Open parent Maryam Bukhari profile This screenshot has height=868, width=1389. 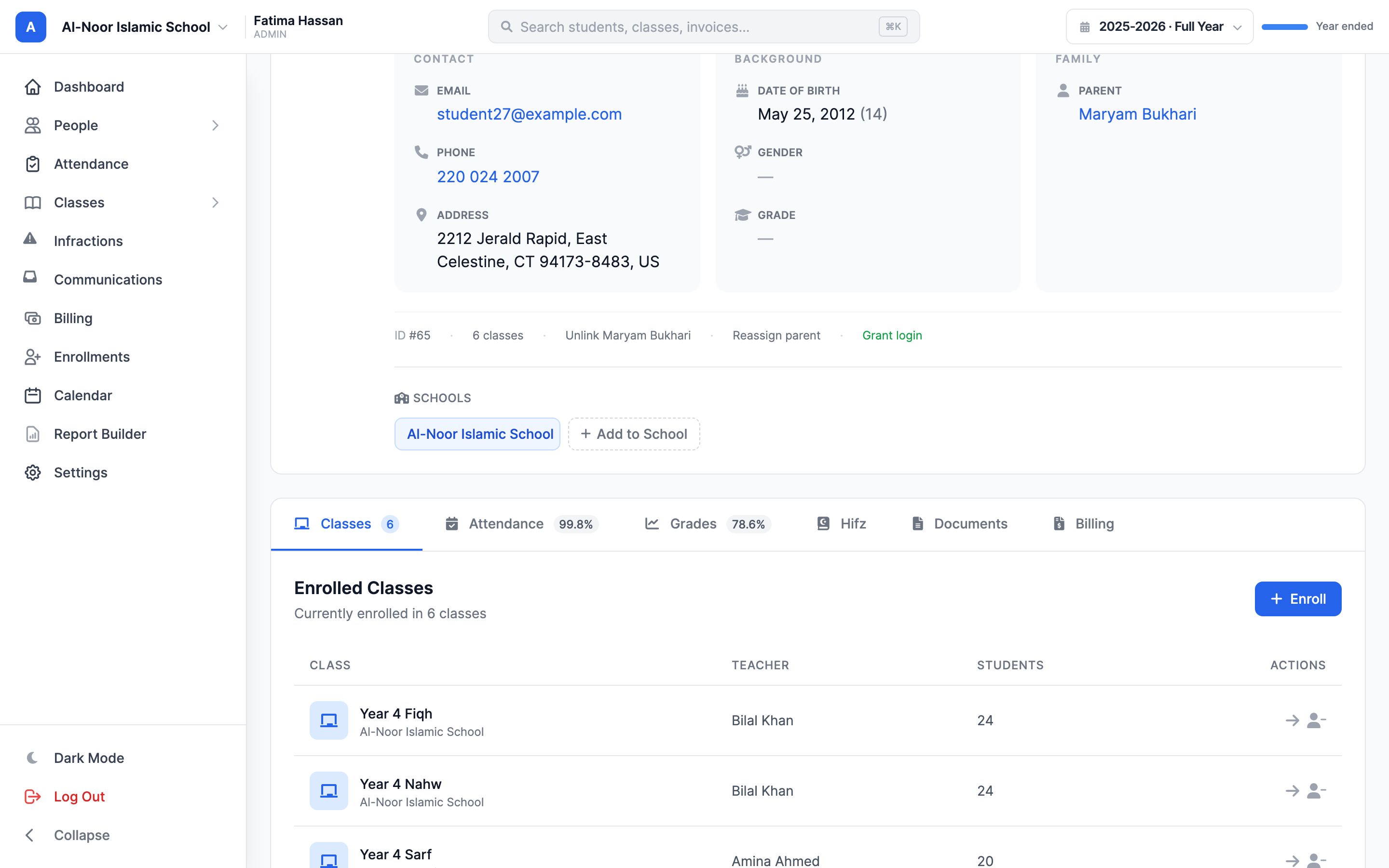(1137, 114)
